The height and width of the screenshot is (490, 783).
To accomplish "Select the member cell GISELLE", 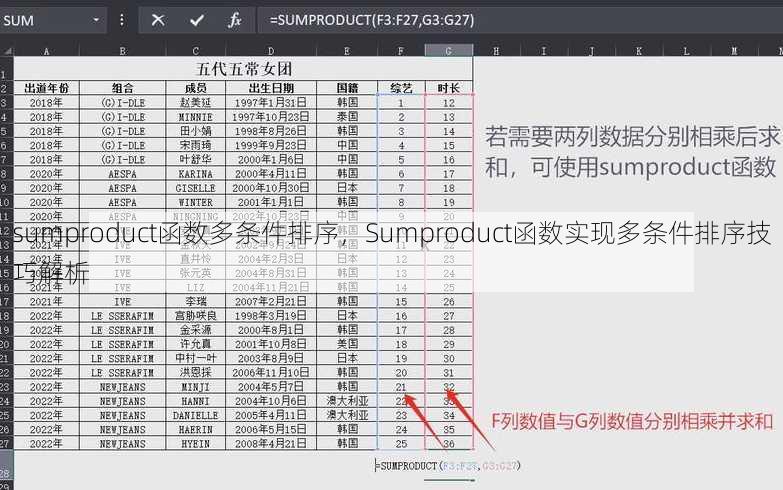I will [195, 188].
